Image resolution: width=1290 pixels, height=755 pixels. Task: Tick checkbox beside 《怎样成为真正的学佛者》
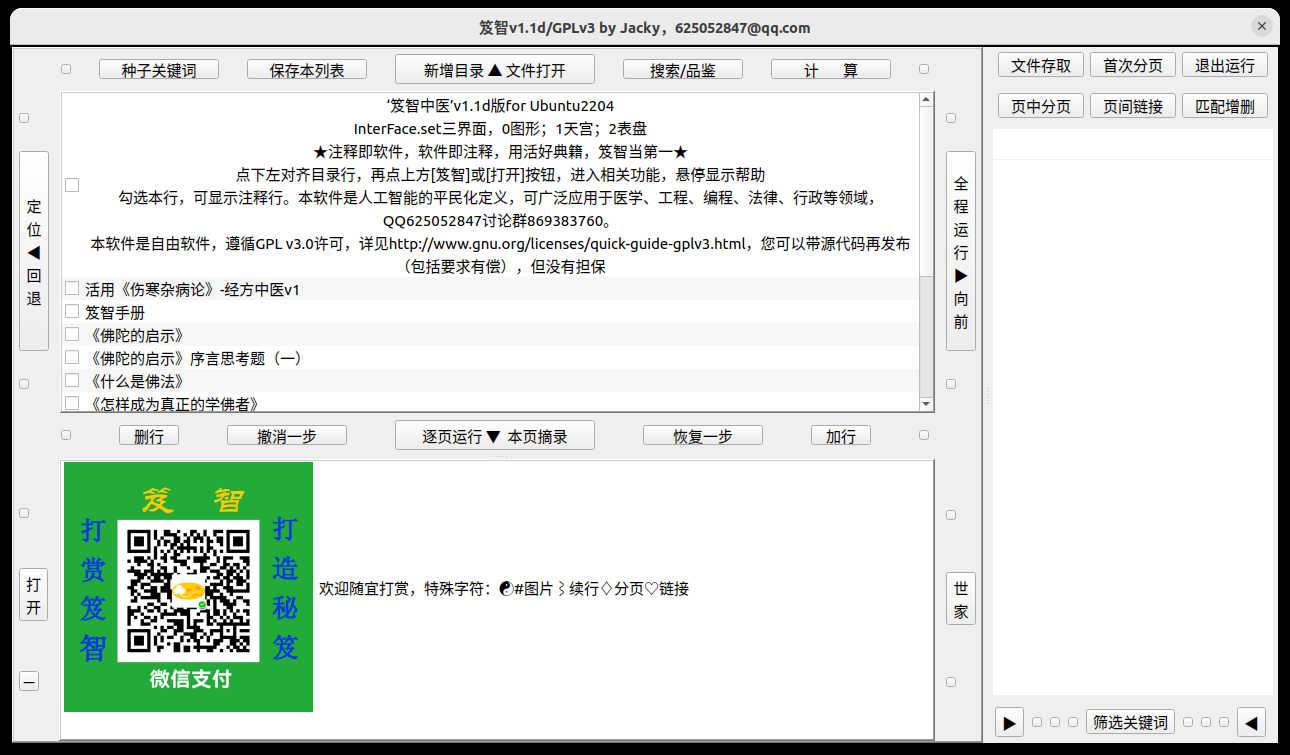(x=72, y=403)
